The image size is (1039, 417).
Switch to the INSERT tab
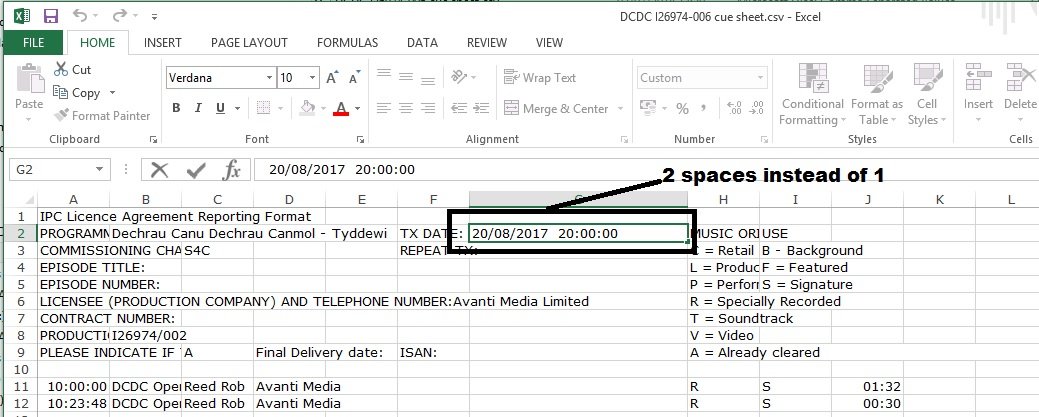pyautogui.click(x=162, y=42)
